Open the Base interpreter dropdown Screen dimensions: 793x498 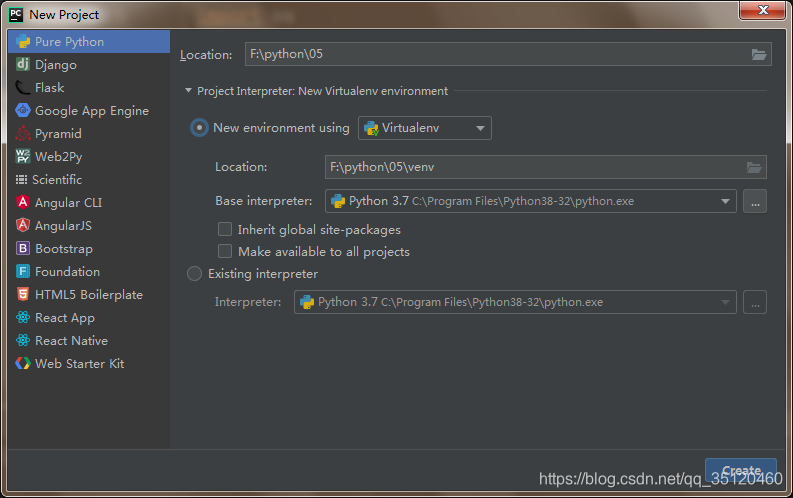[531, 201]
